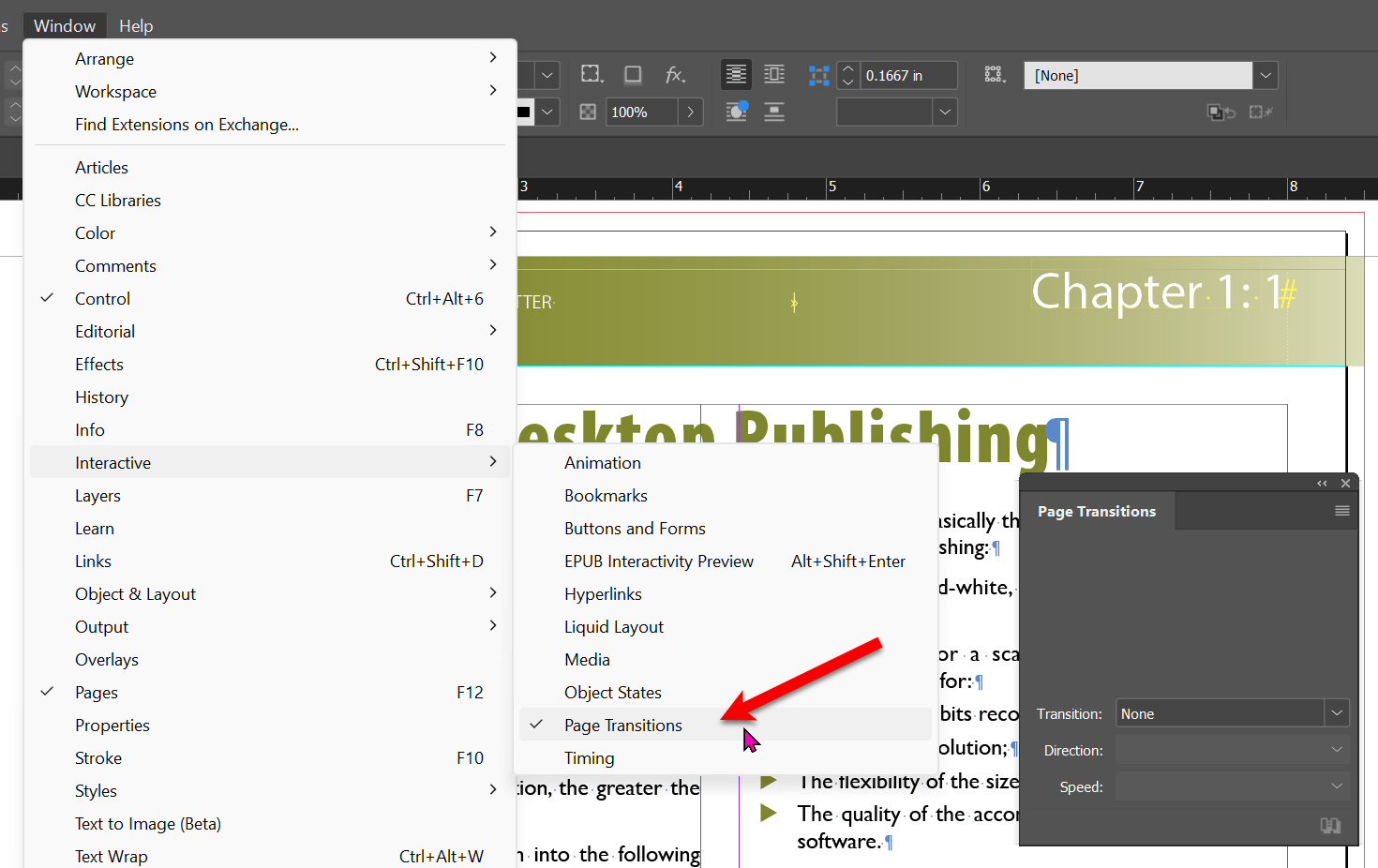Select the frame fitting options icon
The width and height of the screenshot is (1378, 868).
click(592, 74)
